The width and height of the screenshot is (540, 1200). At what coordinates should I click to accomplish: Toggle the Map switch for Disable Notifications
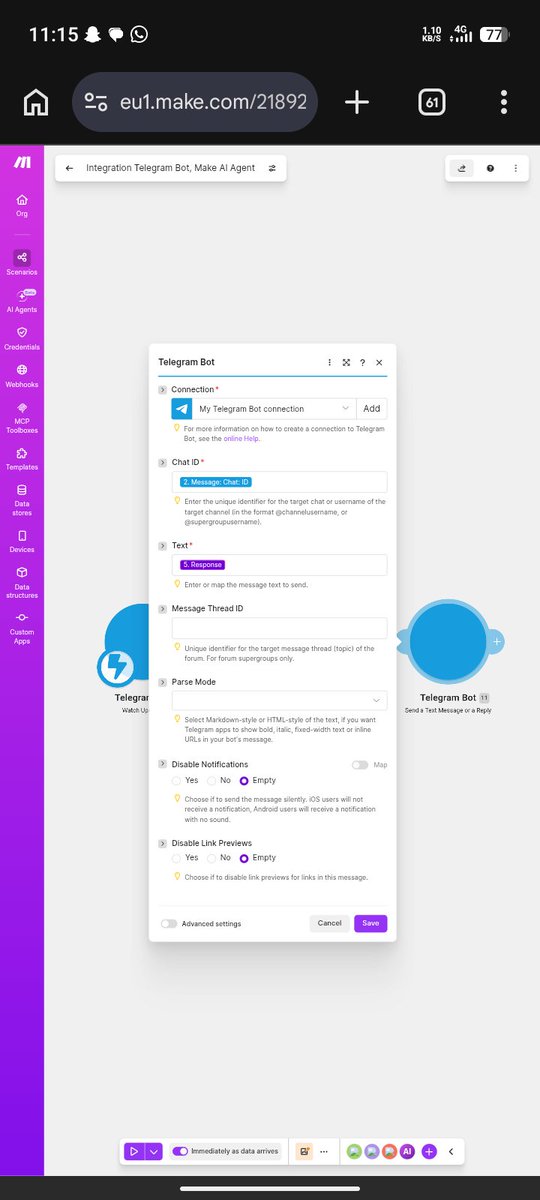[360, 765]
